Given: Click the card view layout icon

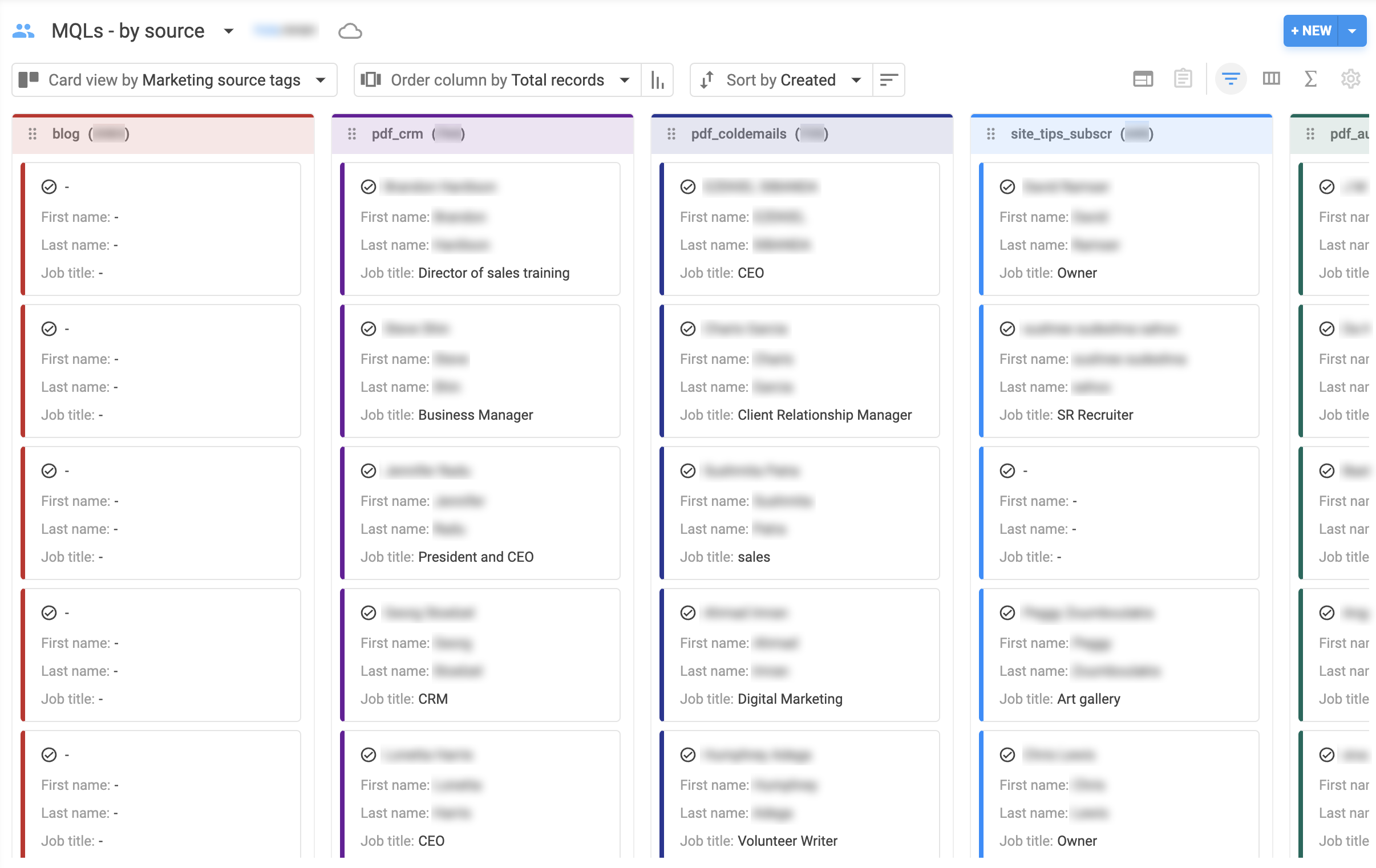Looking at the screenshot, I should click(x=1141, y=79).
